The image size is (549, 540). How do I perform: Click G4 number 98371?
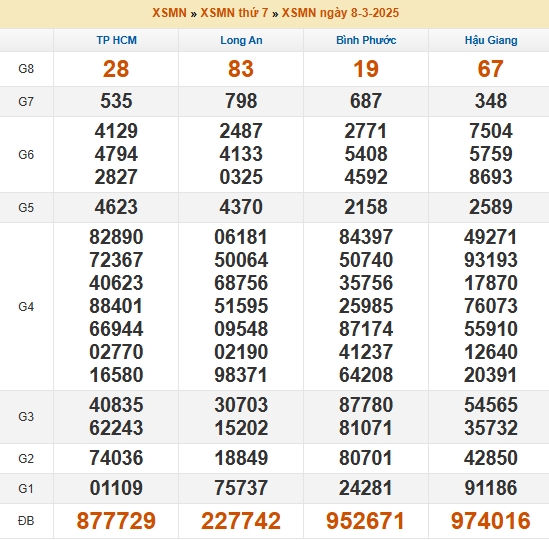click(x=241, y=375)
